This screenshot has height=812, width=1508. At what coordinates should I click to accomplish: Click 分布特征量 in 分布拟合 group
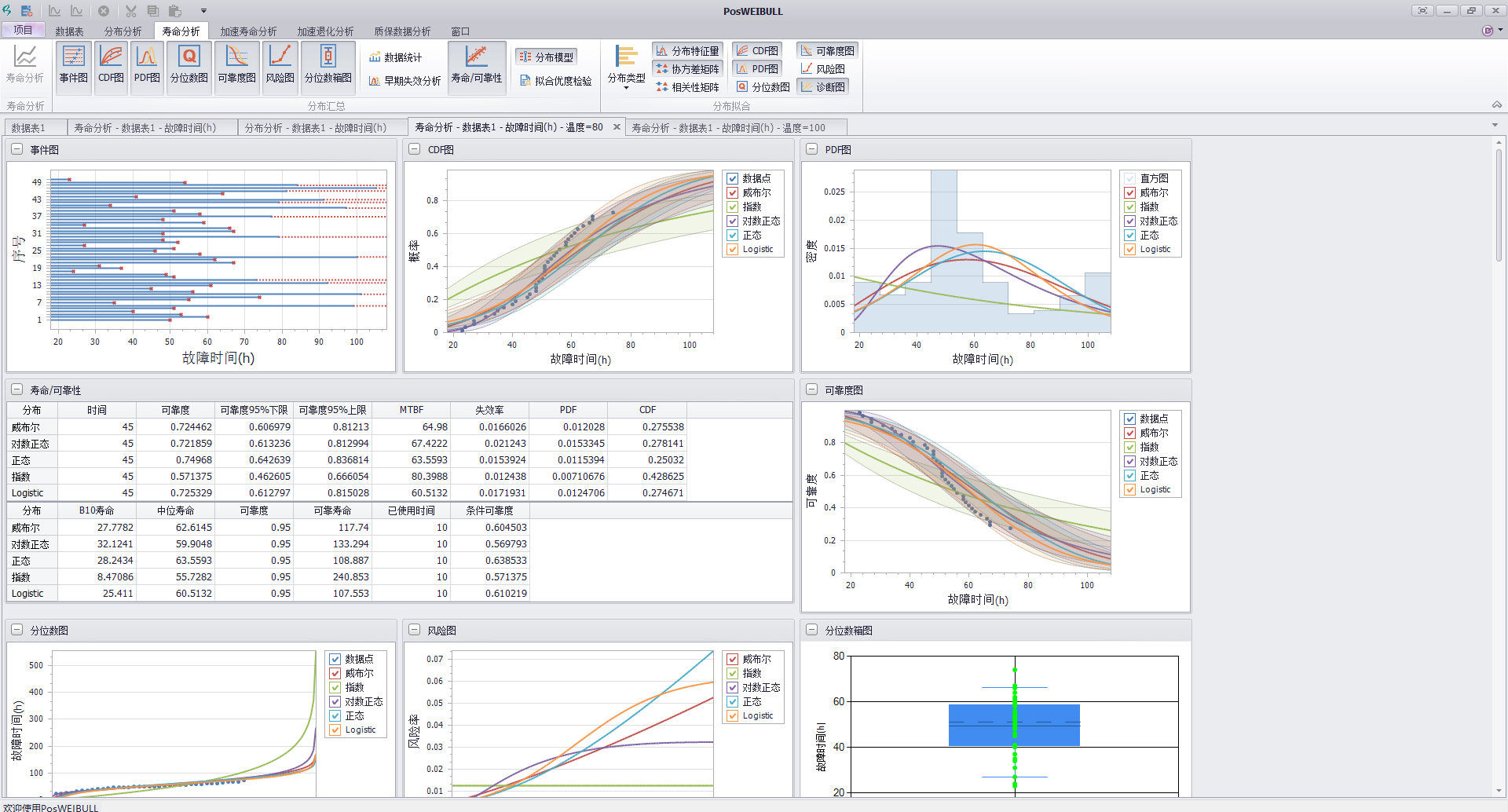[x=687, y=51]
